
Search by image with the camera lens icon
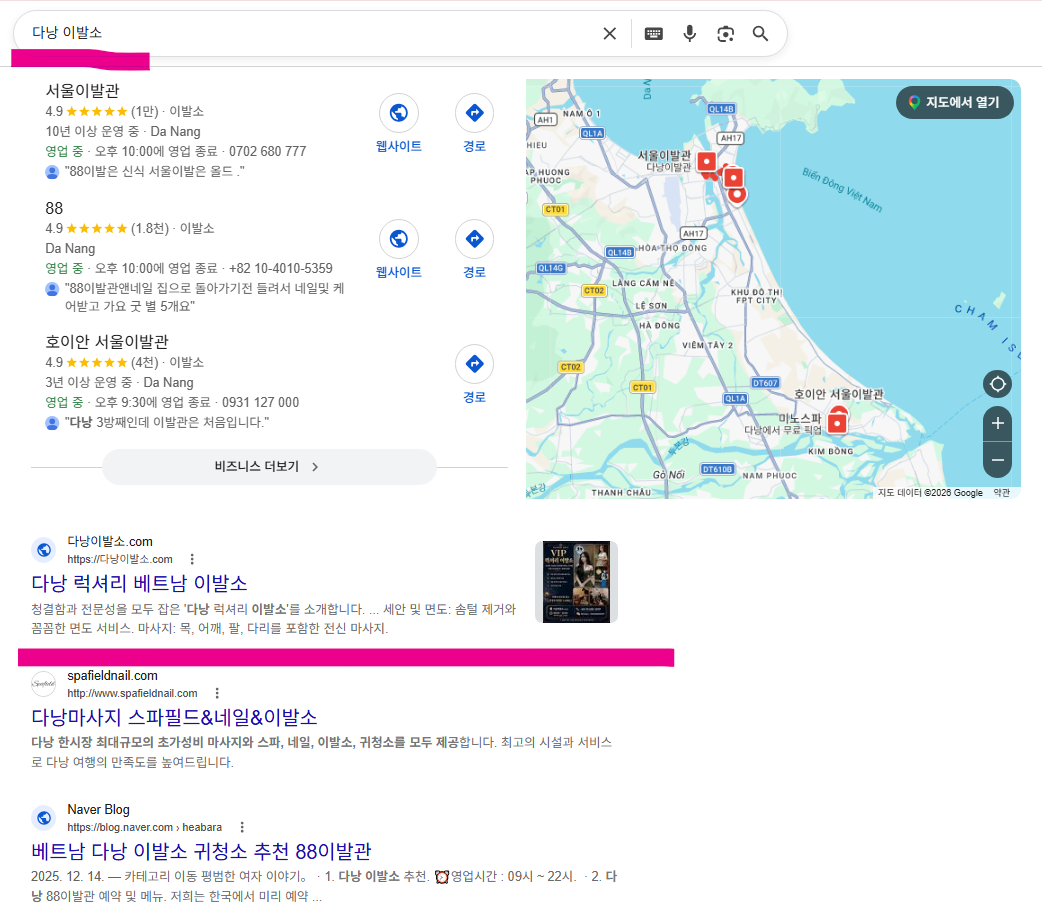pos(726,34)
